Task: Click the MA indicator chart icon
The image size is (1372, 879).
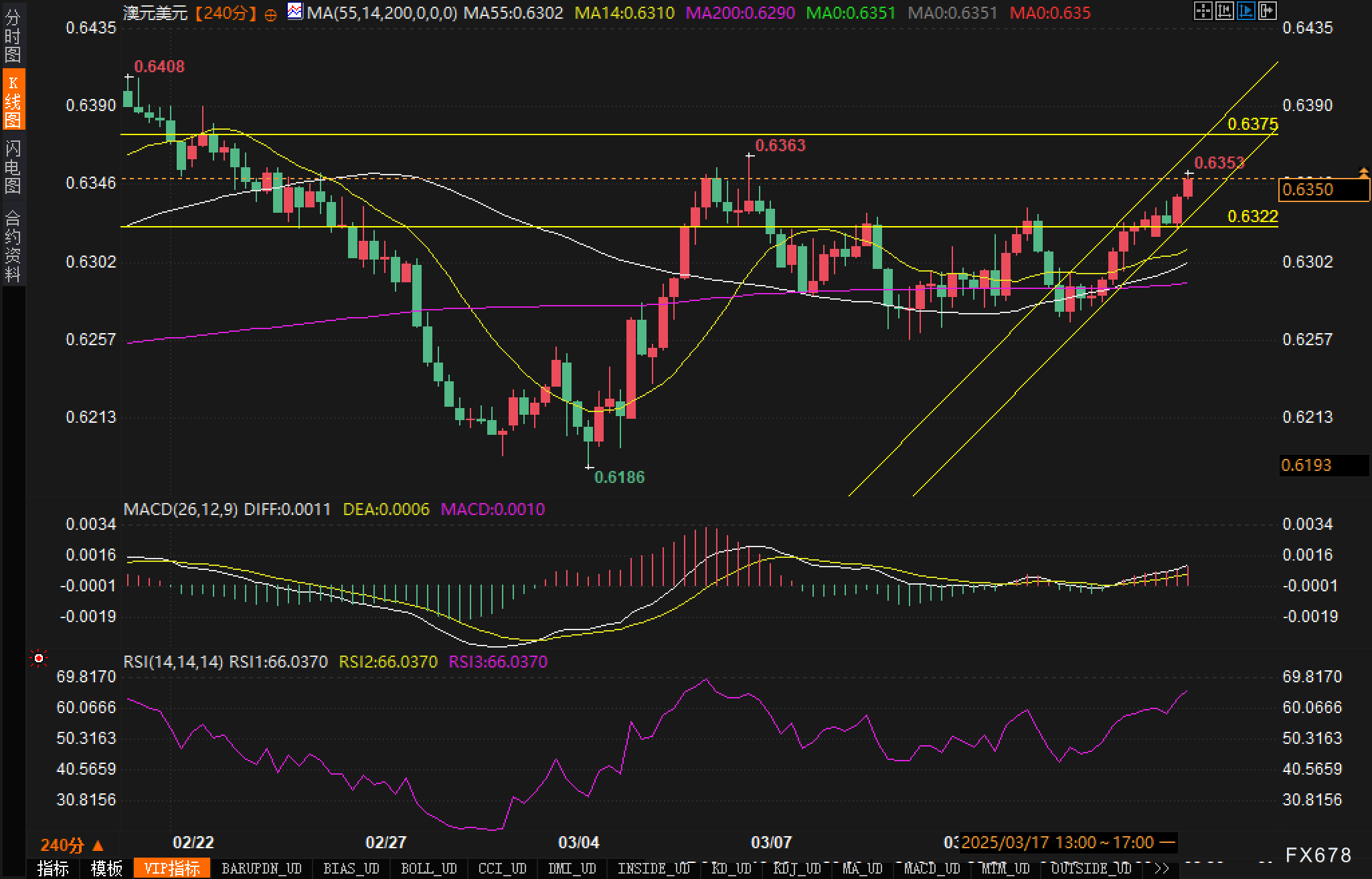Action: (294, 11)
